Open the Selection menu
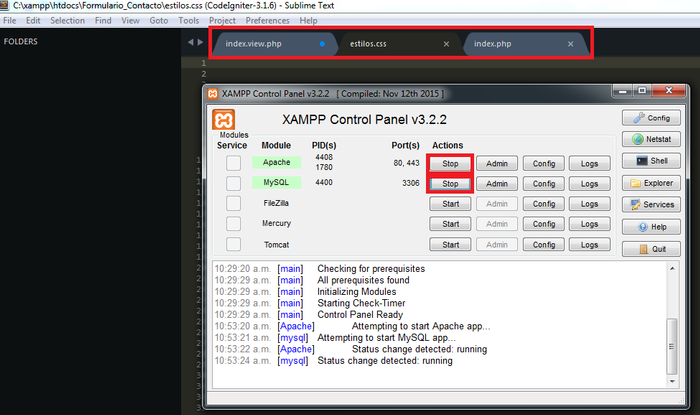Viewport: 700px width, 415px height. point(67,21)
